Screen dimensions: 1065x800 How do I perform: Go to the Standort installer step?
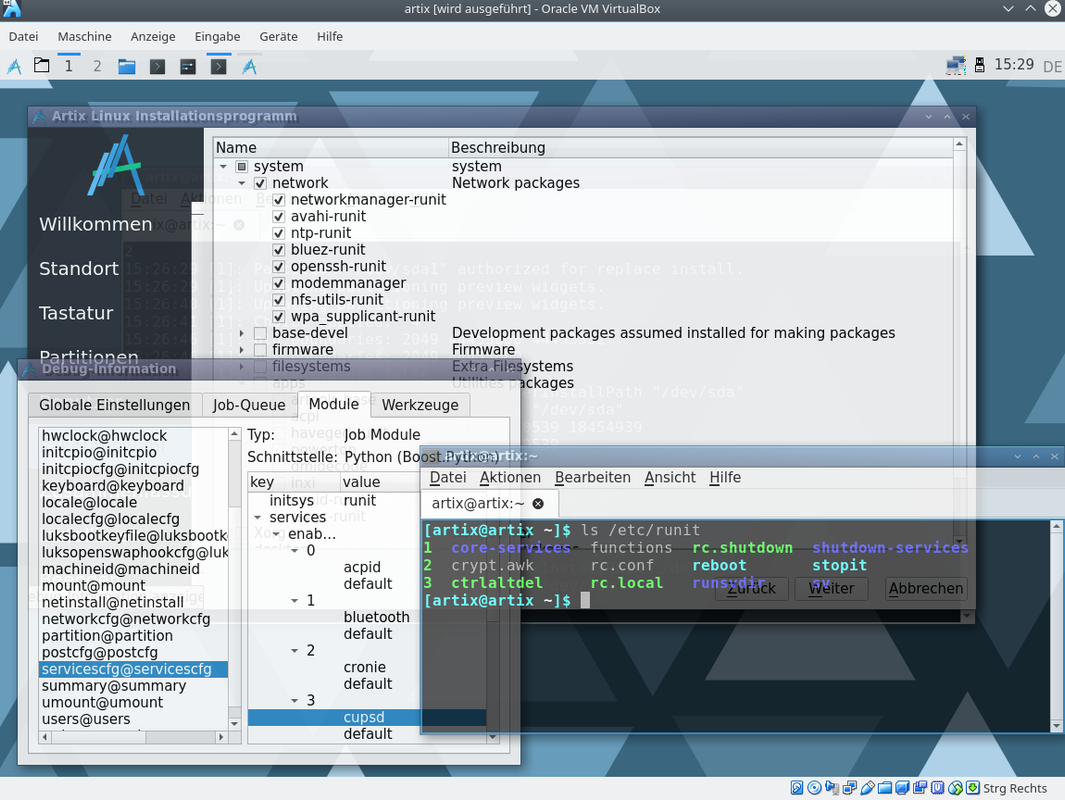(x=79, y=269)
